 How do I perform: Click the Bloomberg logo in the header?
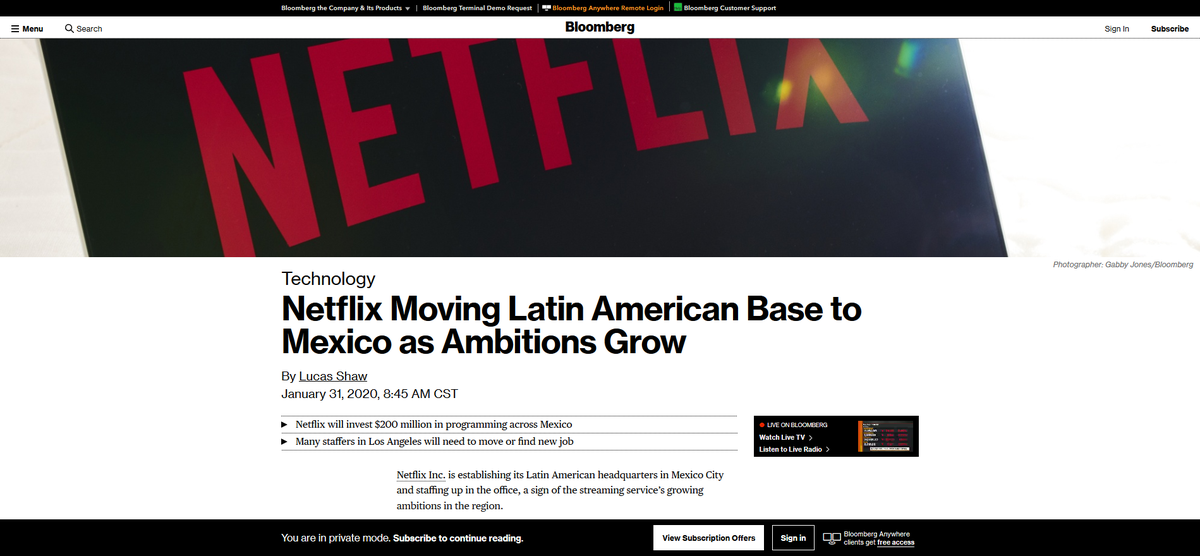(x=600, y=27)
